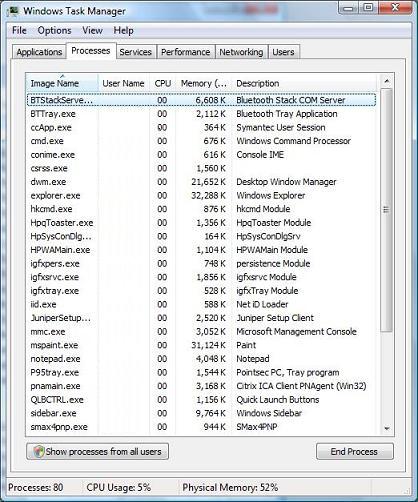Select the QLBCTRL.exe process
Screen dimensions: 418x502
point(201,400)
